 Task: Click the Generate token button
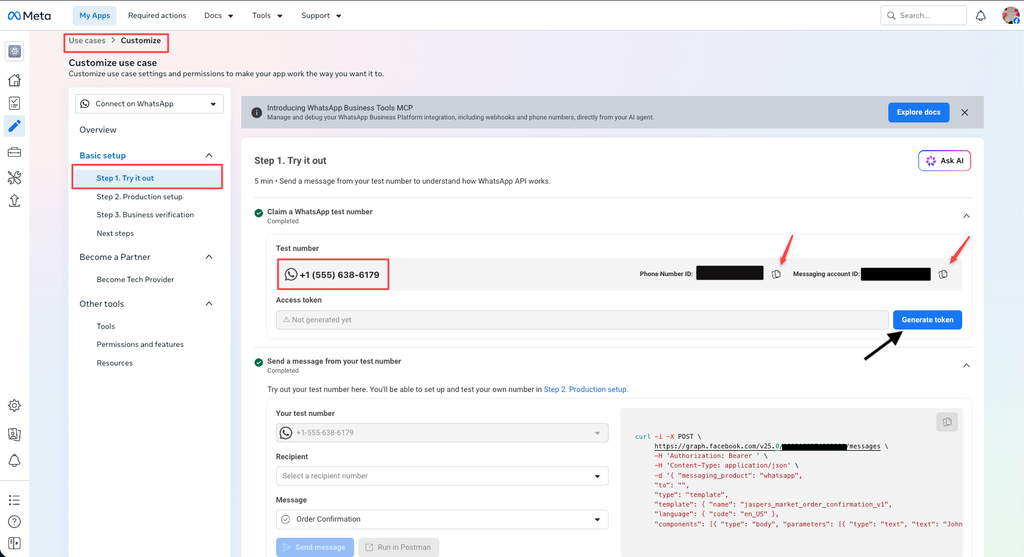pyautogui.click(x=927, y=320)
